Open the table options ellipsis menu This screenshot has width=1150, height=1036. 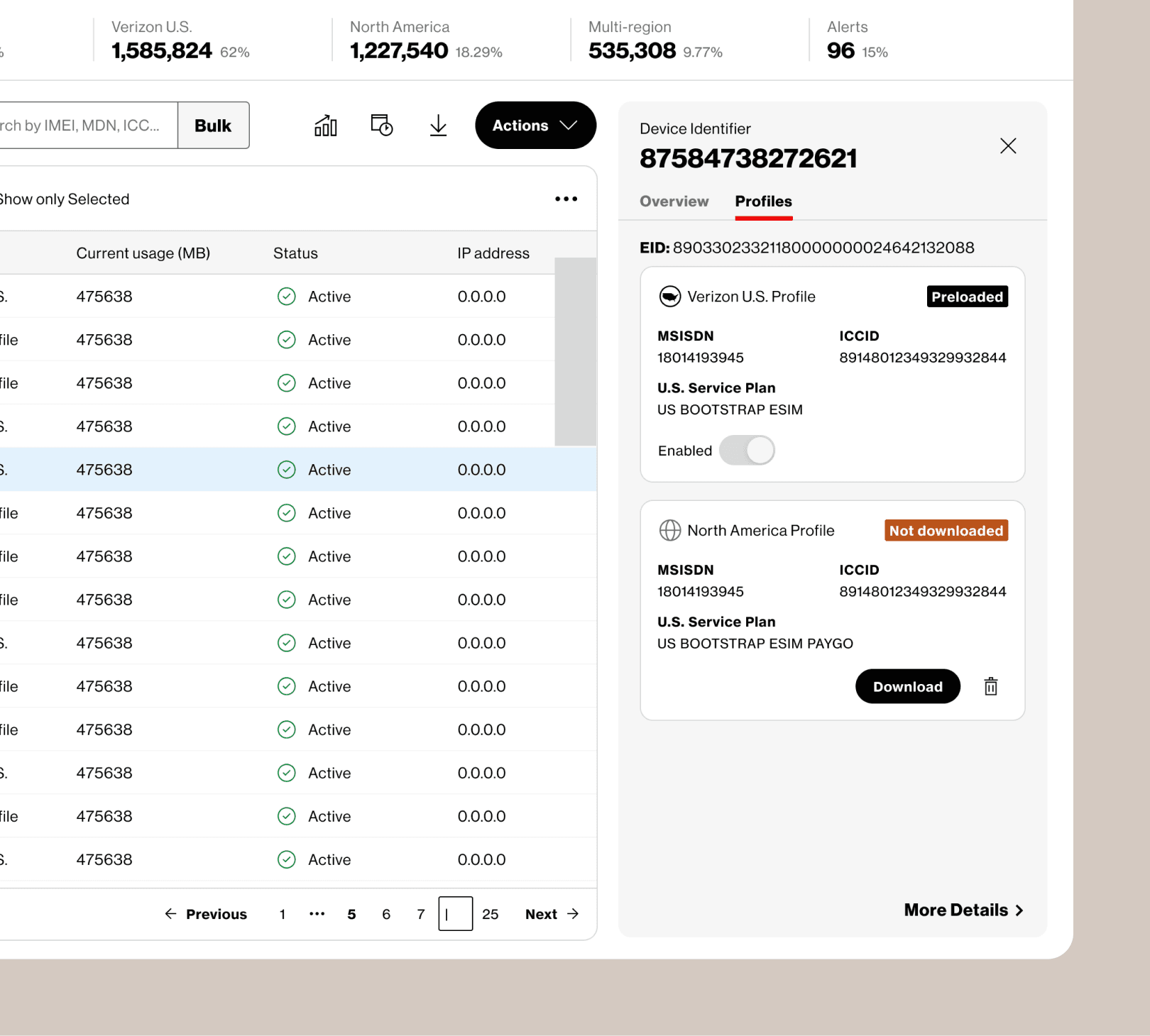tap(566, 199)
